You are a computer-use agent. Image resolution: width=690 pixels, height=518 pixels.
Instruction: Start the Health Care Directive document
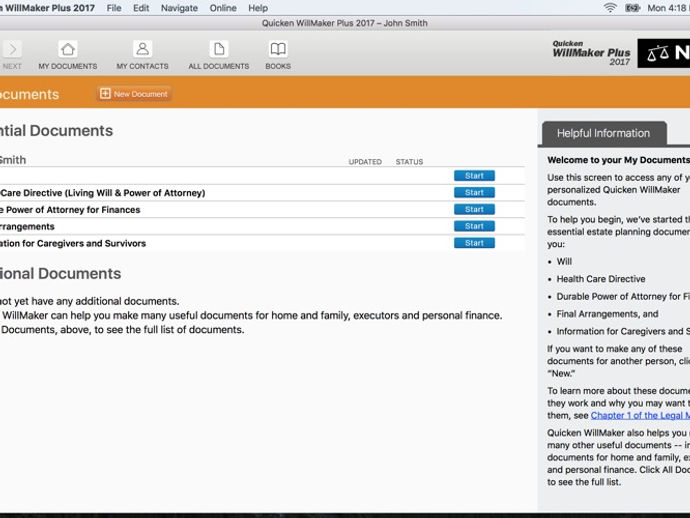tap(474, 192)
